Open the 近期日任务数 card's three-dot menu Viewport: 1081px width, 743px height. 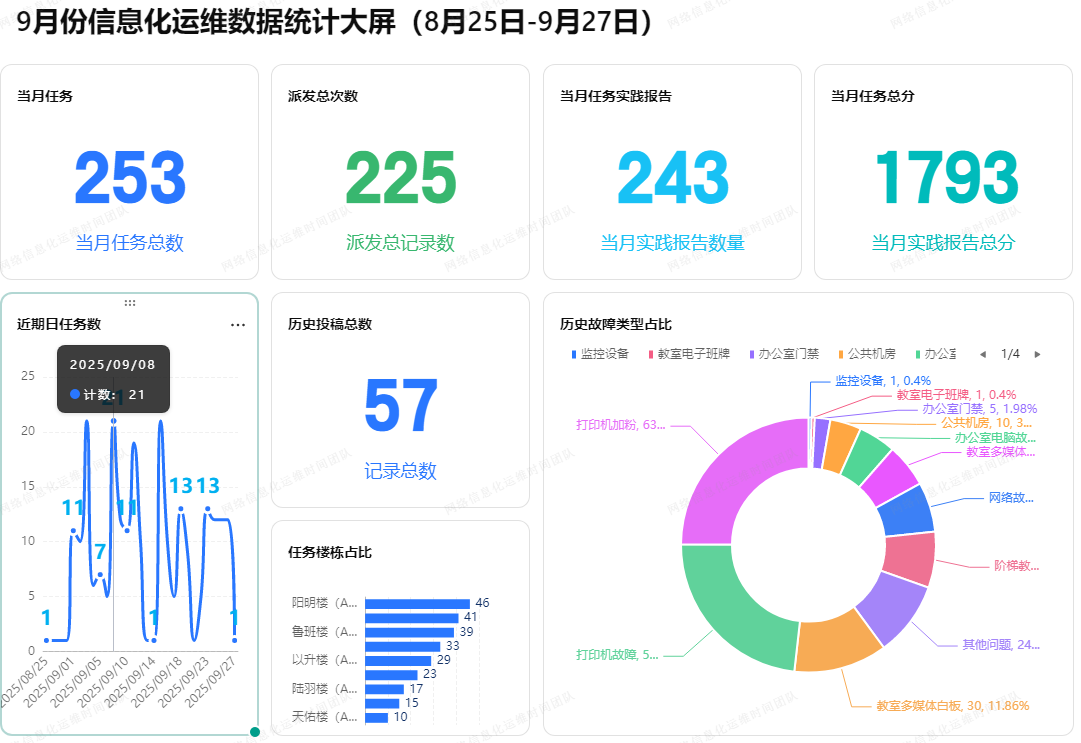(x=238, y=325)
